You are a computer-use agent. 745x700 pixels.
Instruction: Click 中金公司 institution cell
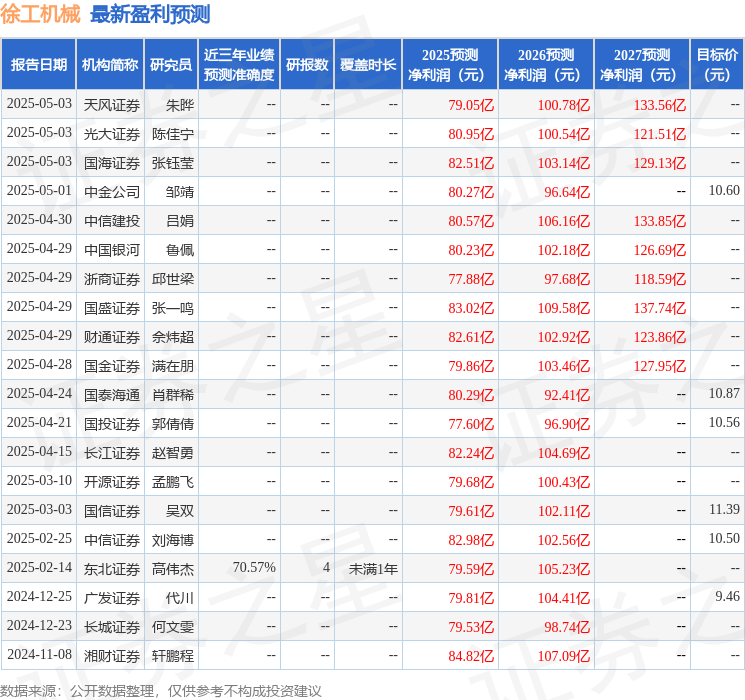click(x=112, y=192)
